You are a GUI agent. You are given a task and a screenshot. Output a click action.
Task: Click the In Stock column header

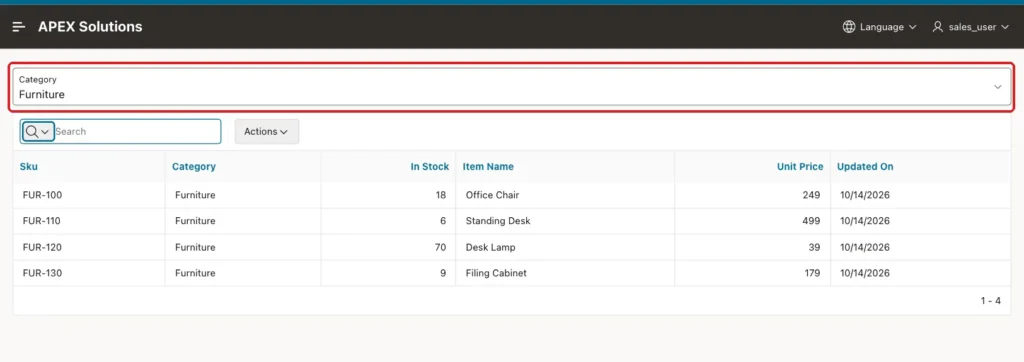pos(430,167)
